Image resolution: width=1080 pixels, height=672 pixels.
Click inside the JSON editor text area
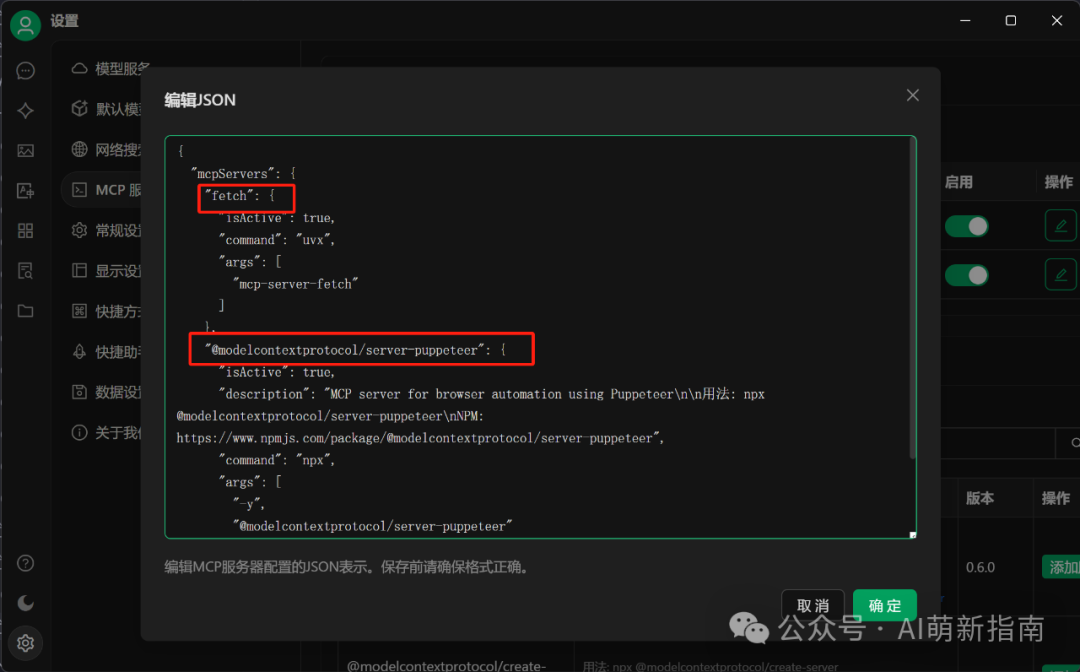pyautogui.click(x=537, y=337)
